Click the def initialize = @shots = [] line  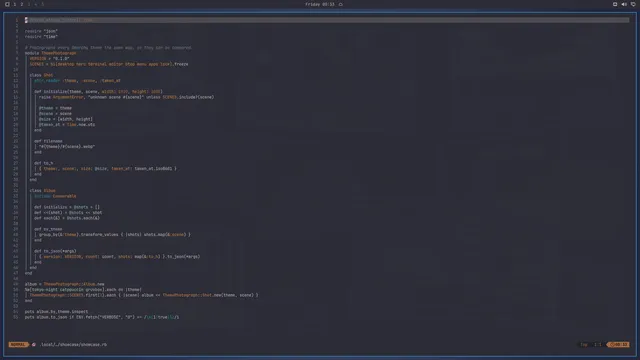tap(67, 207)
